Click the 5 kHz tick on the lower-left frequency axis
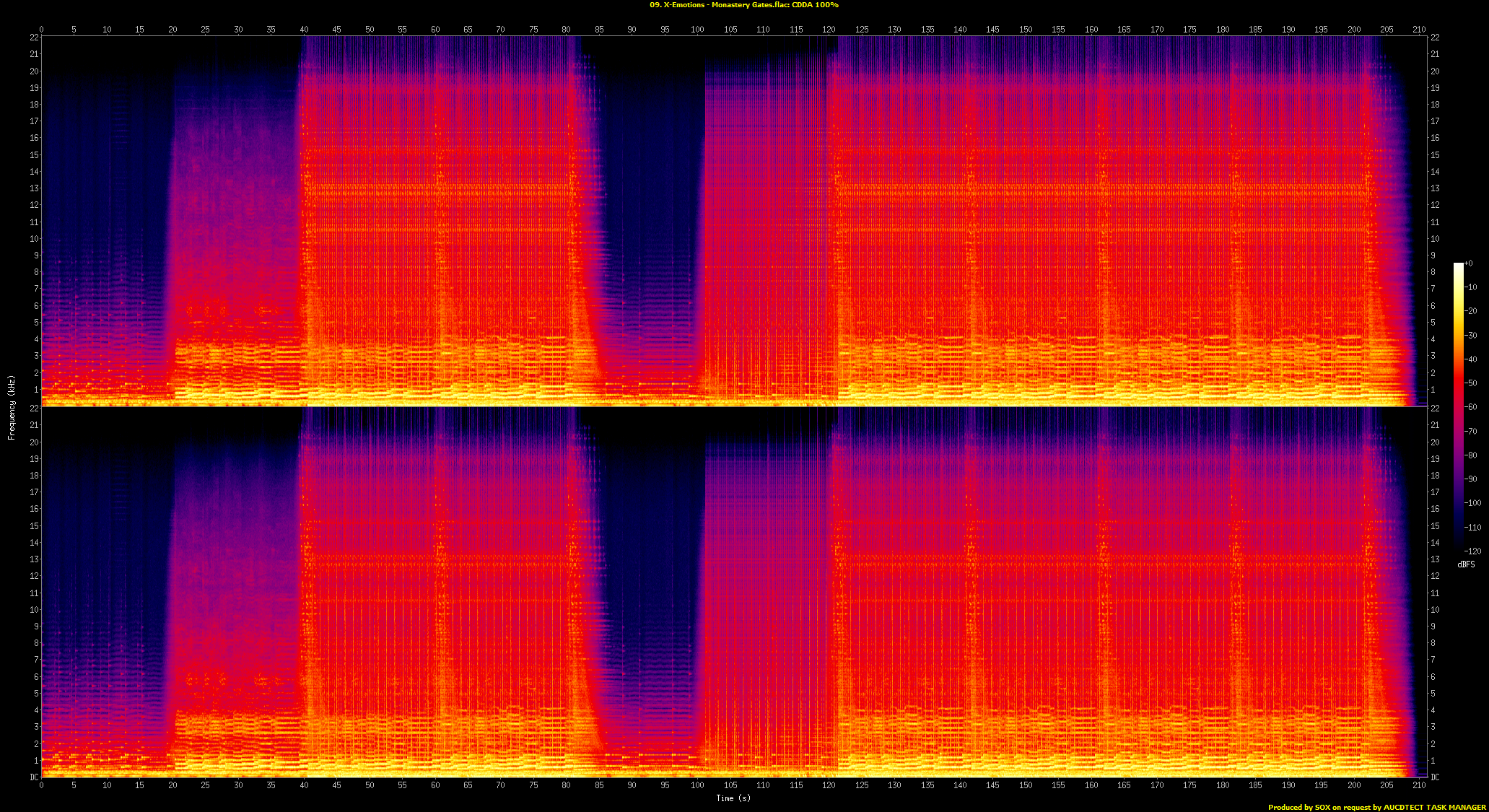 (x=36, y=694)
